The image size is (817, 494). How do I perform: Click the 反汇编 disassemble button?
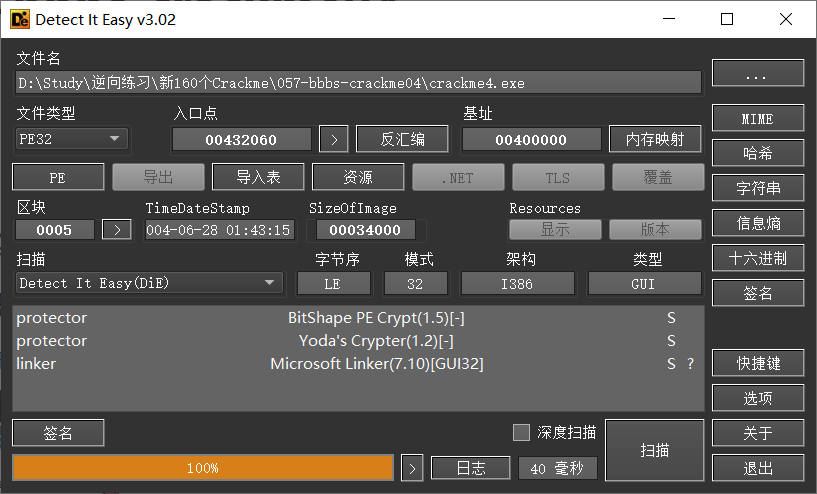[x=402, y=140]
